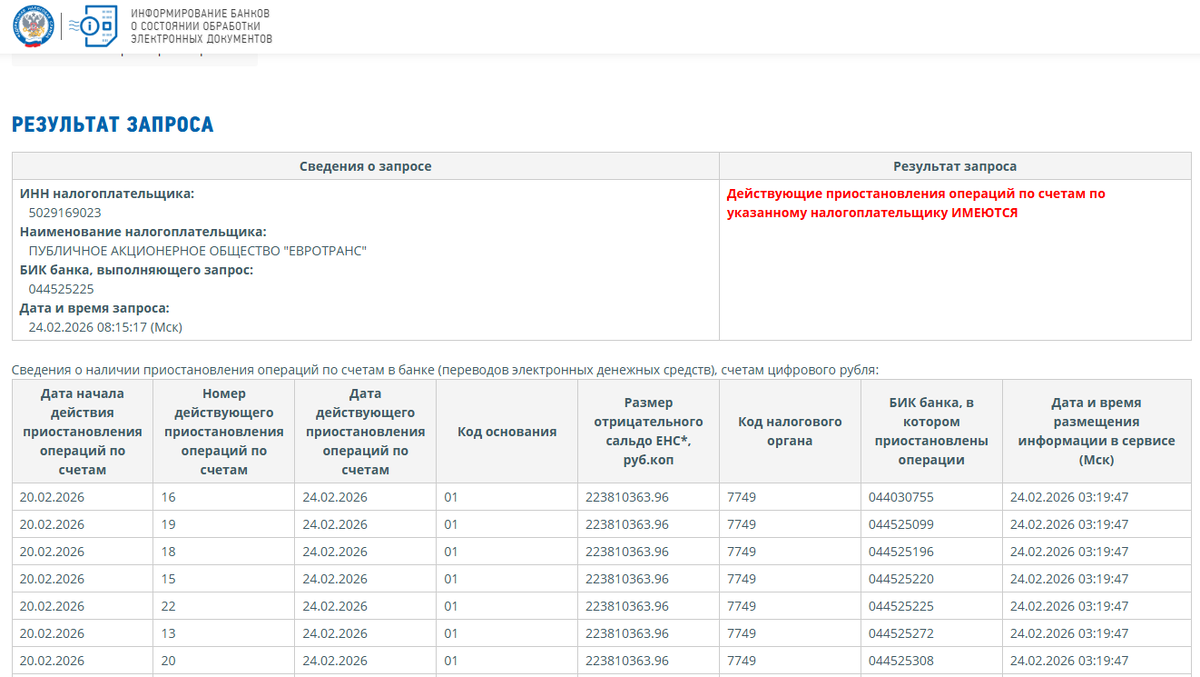Select suspension number 20 in the table
1200x677 pixels.
[x=168, y=660]
